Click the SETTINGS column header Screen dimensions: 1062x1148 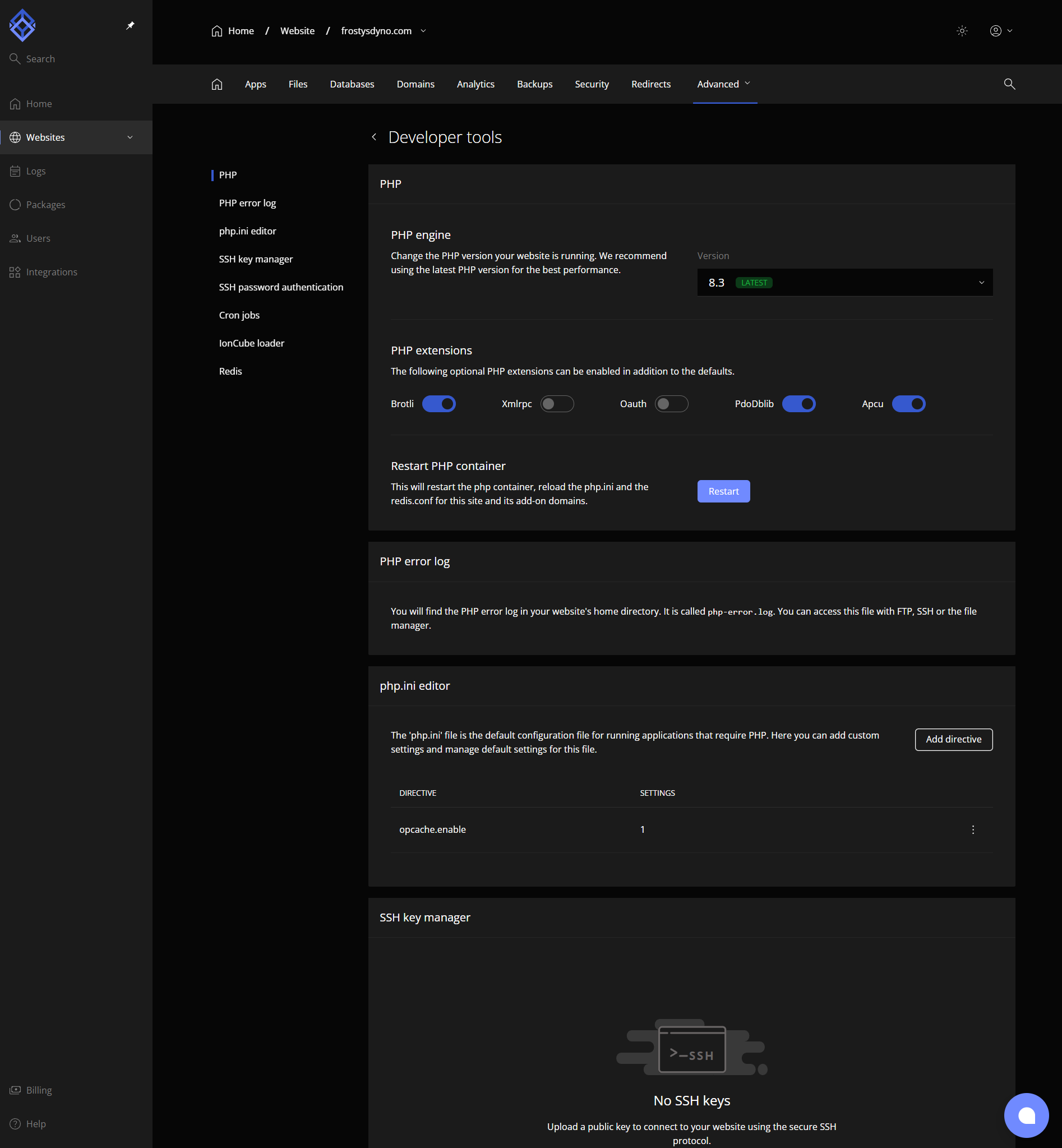click(x=657, y=794)
